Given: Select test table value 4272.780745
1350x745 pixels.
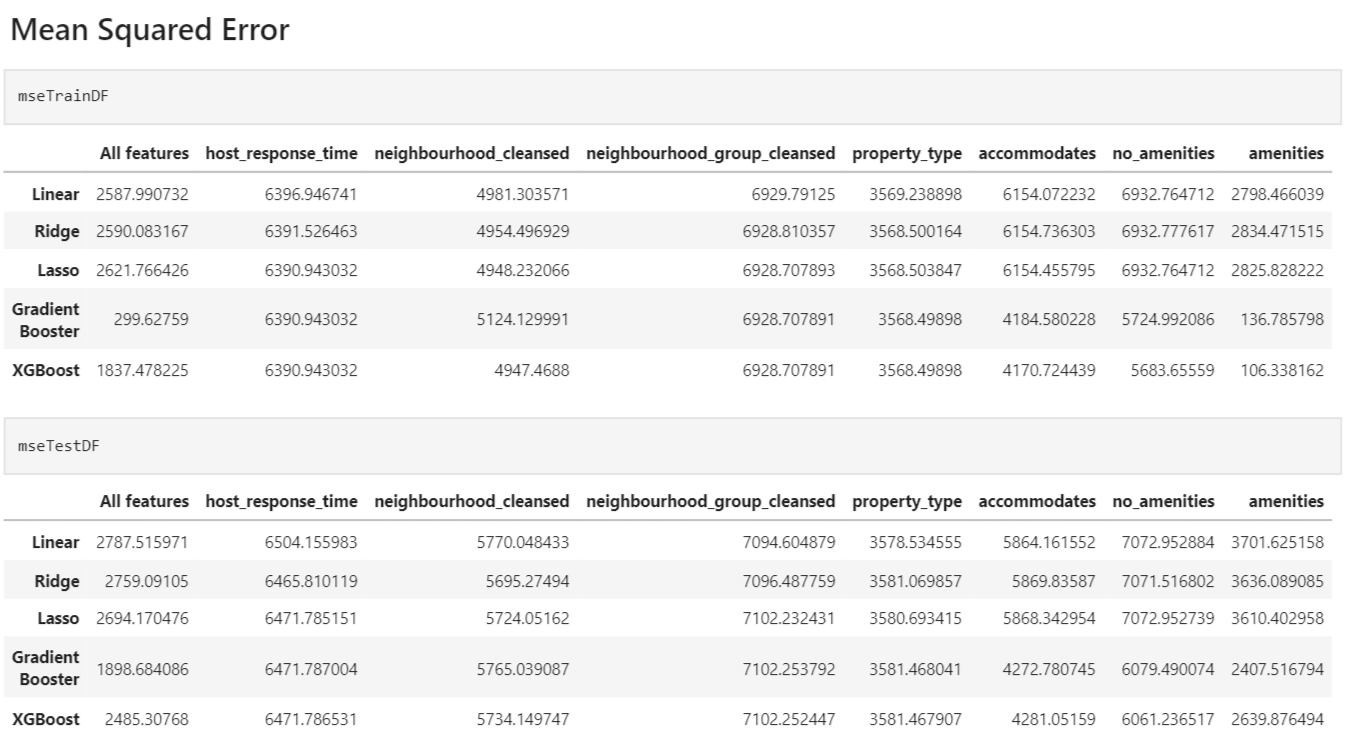Looking at the screenshot, I should (1049, 668).
